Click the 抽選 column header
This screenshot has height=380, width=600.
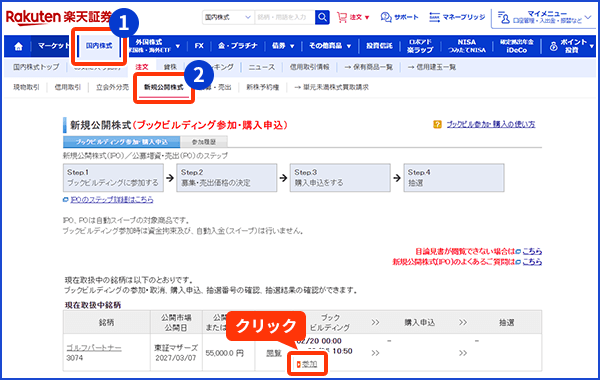pyautogui.click(x=507, y=323)
